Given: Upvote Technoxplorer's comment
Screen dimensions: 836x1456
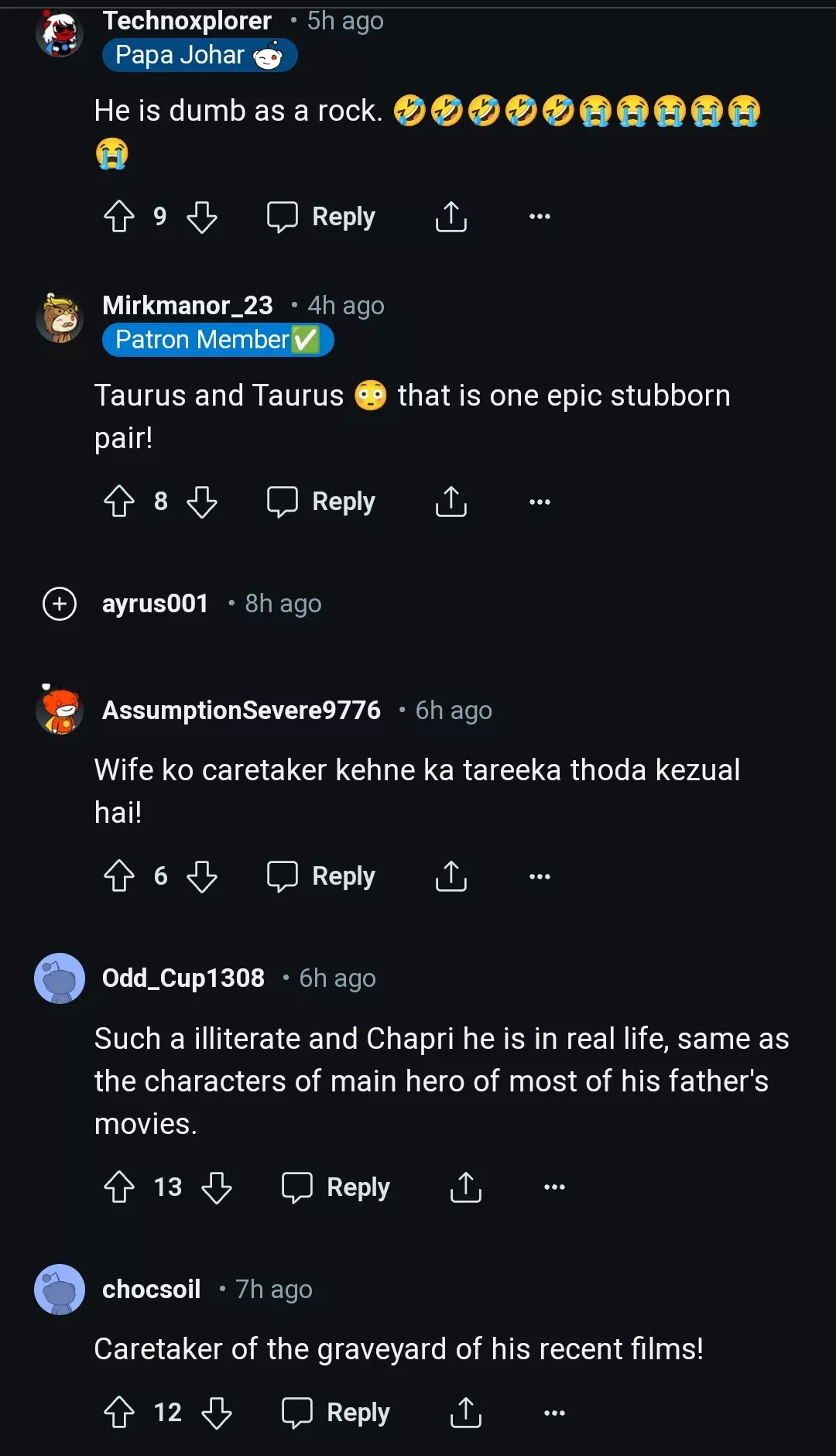Looking at the screenshot, I should 119,217.
